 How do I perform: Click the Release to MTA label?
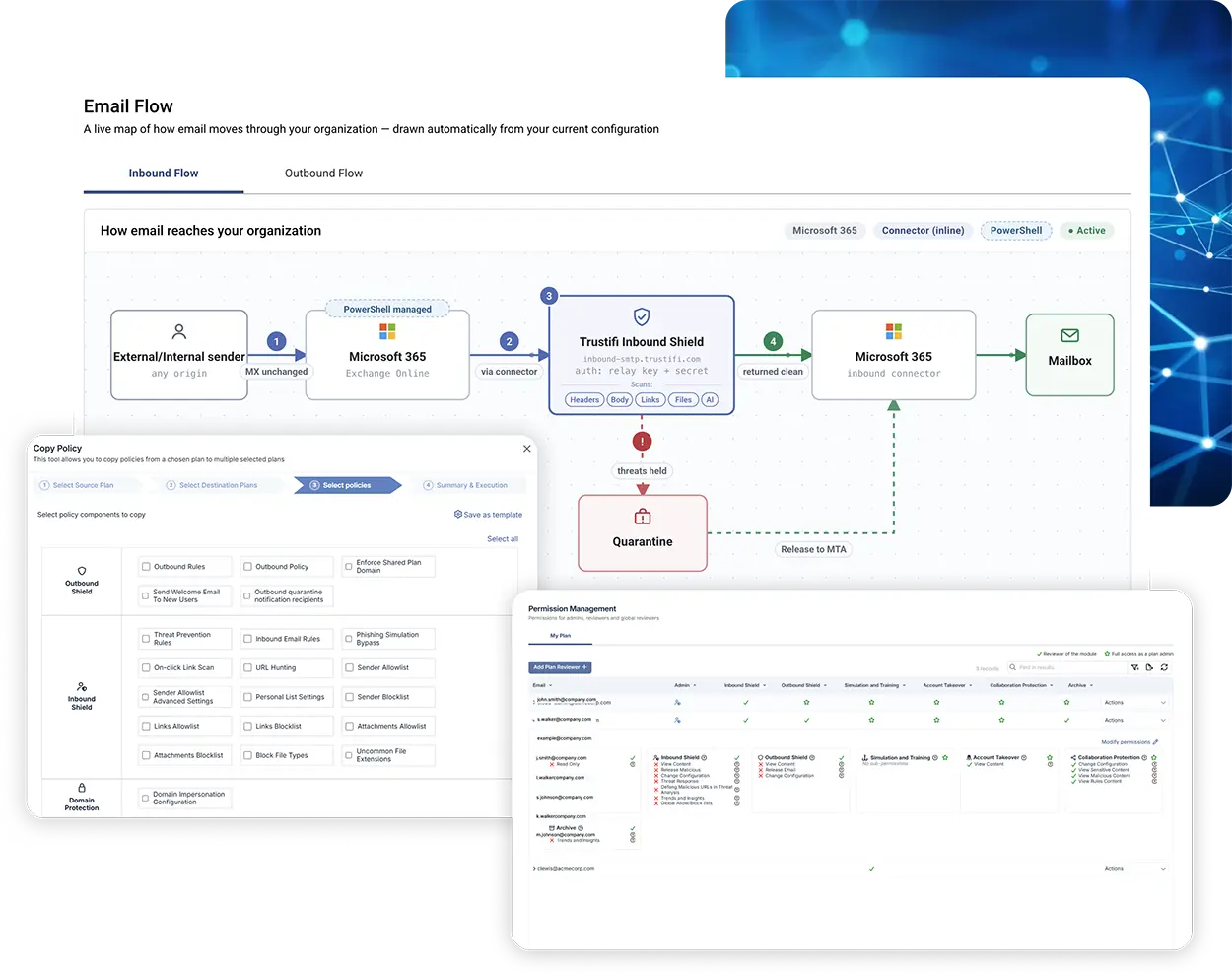tap(813, 549)
